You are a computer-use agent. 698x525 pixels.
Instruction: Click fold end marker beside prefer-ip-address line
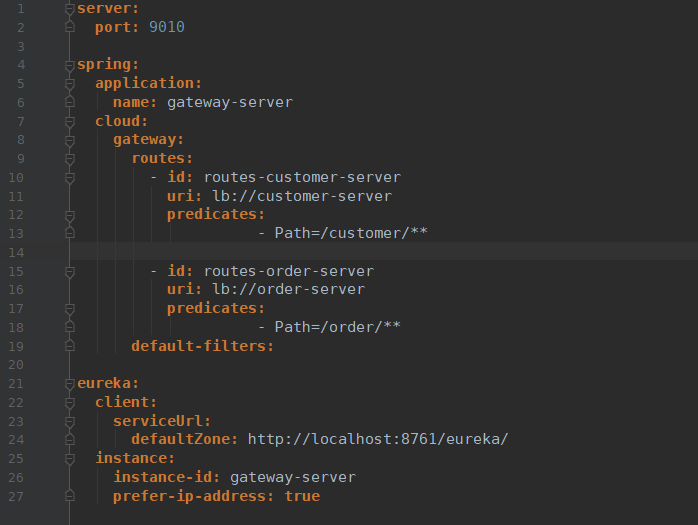[69, 496]
